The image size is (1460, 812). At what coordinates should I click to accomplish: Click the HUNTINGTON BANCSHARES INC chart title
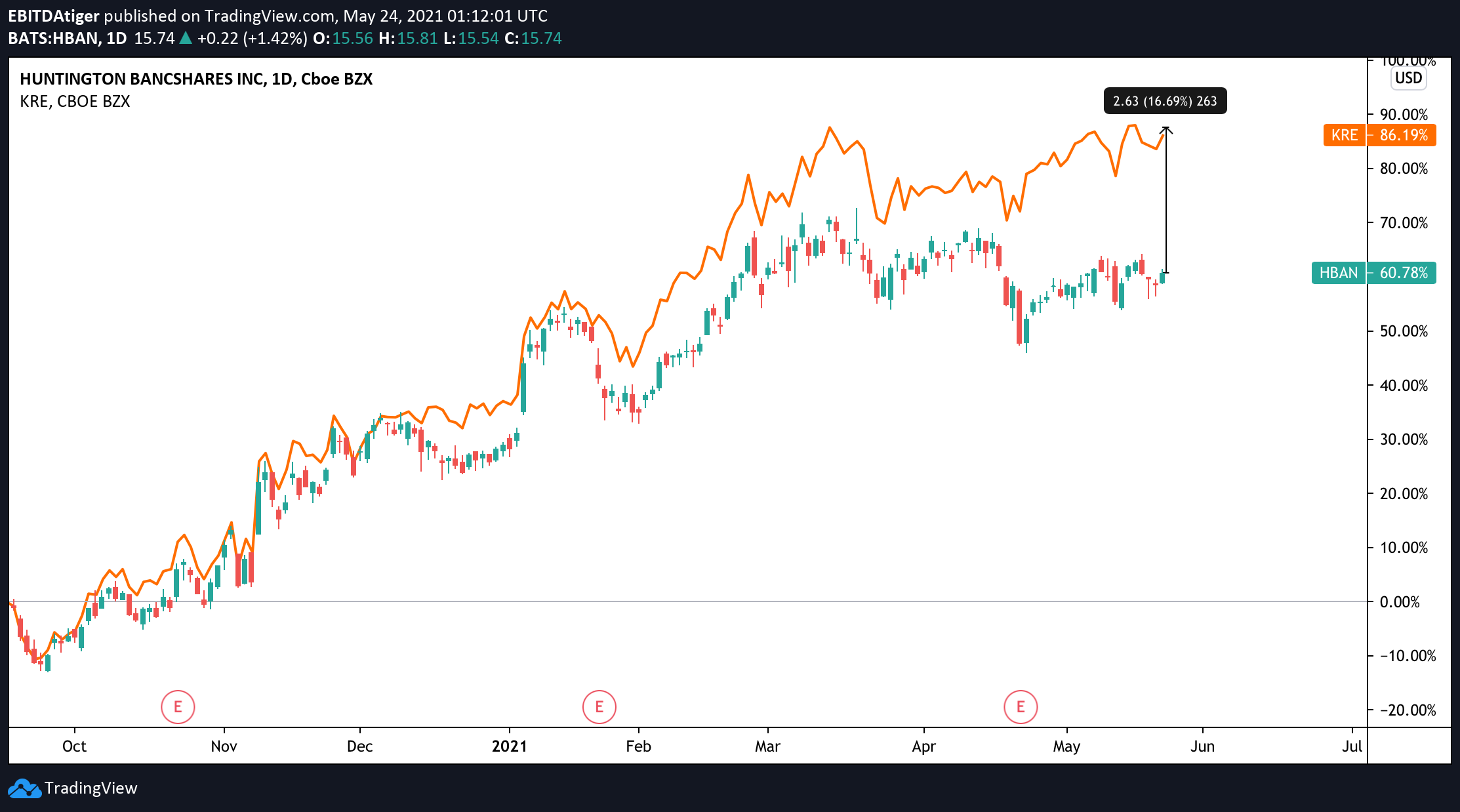point(196,79)
